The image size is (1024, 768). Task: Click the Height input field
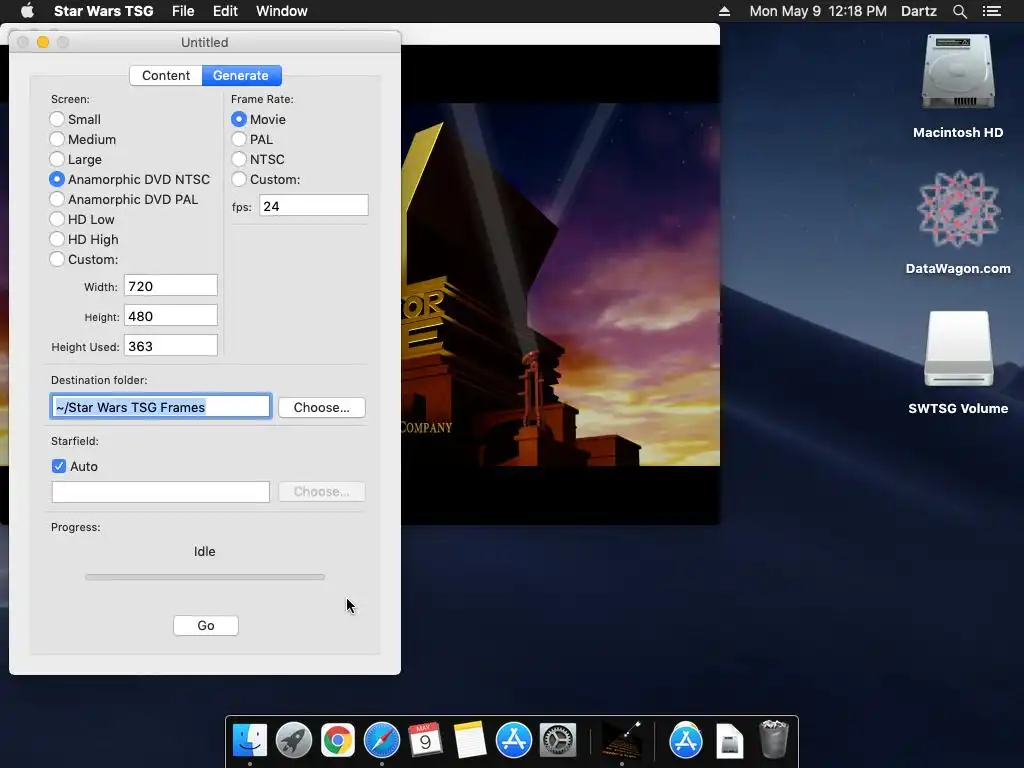(170, 316)
